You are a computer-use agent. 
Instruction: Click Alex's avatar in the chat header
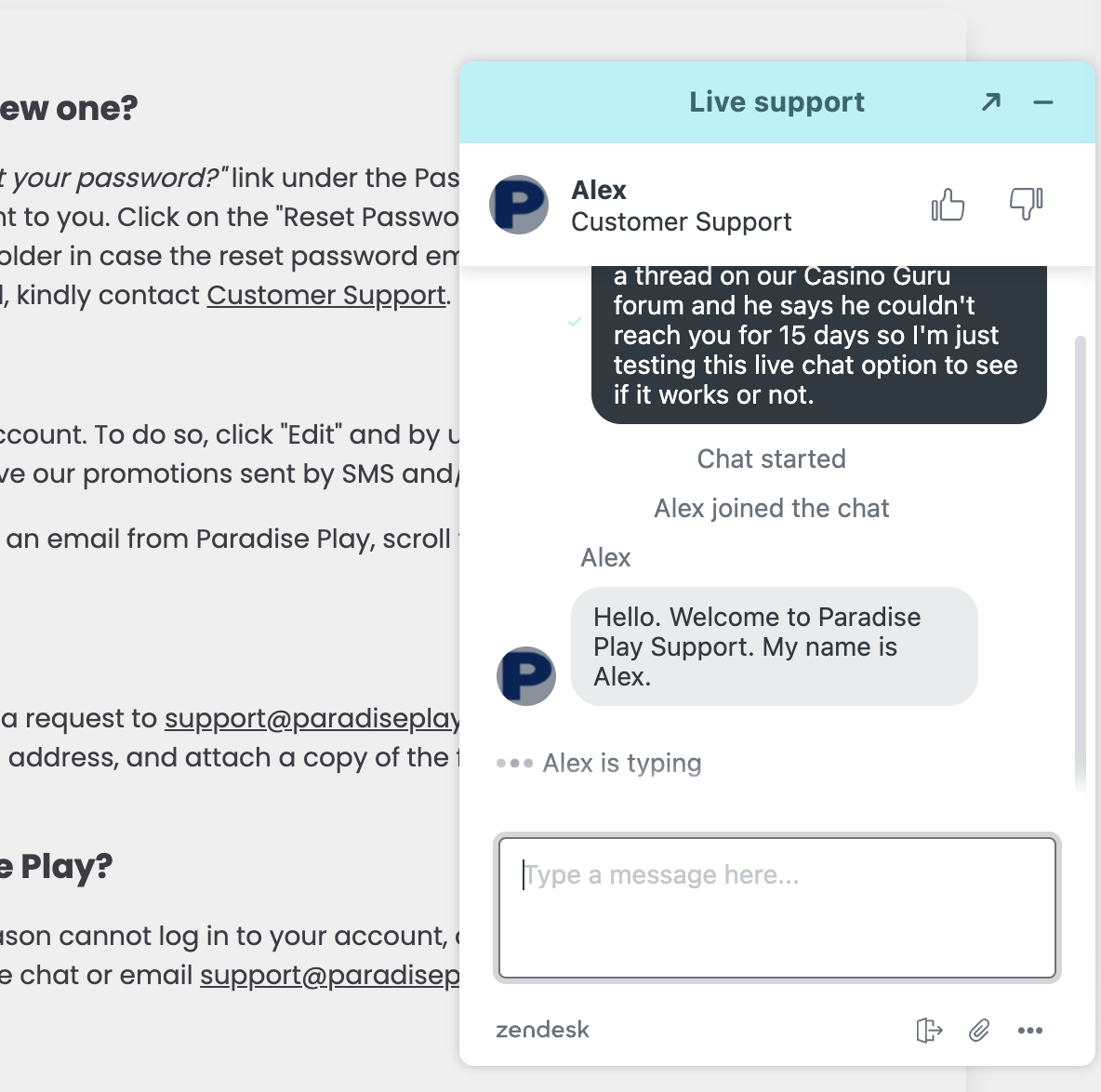point(519,205)
